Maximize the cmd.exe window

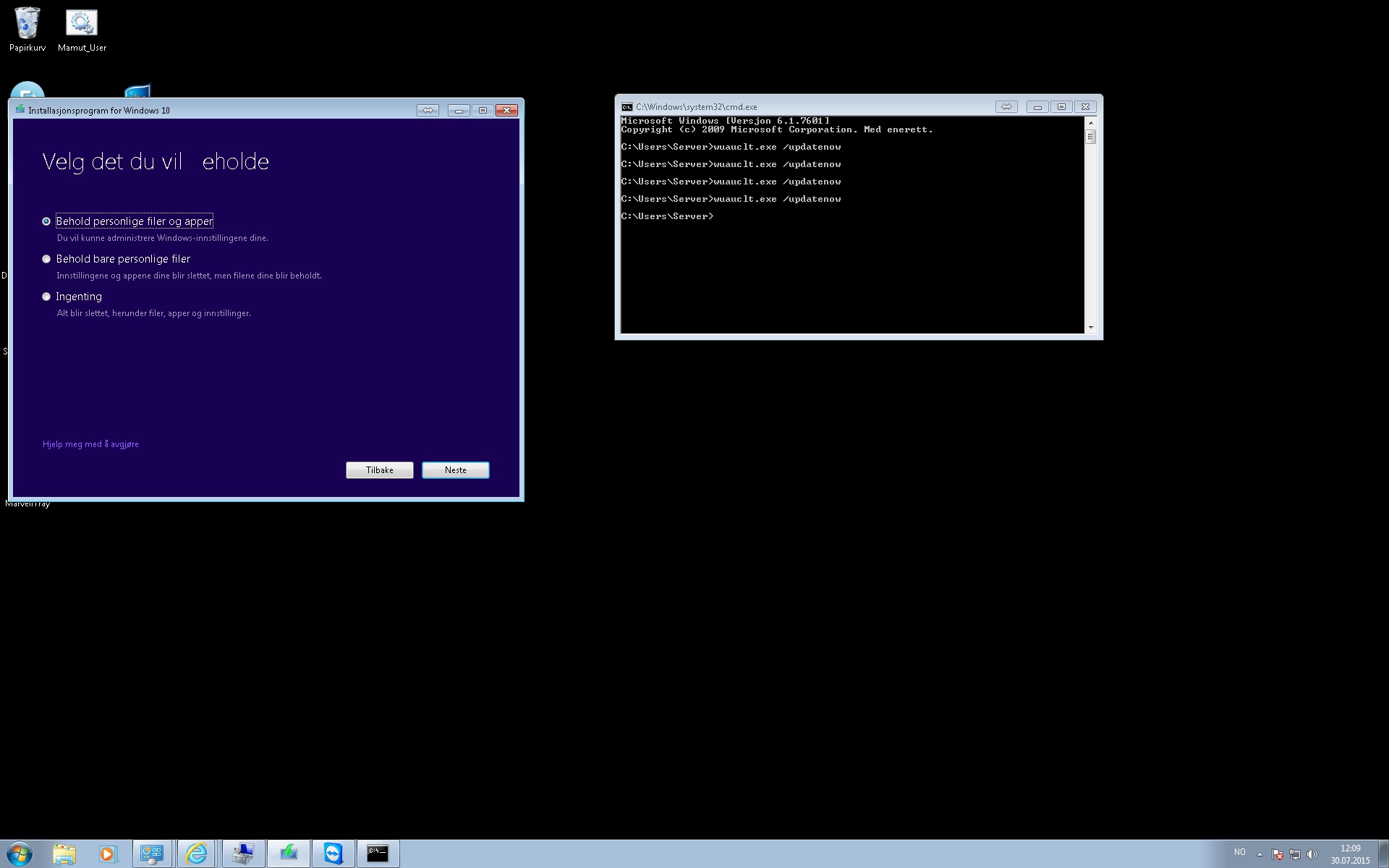point(1061,106)
